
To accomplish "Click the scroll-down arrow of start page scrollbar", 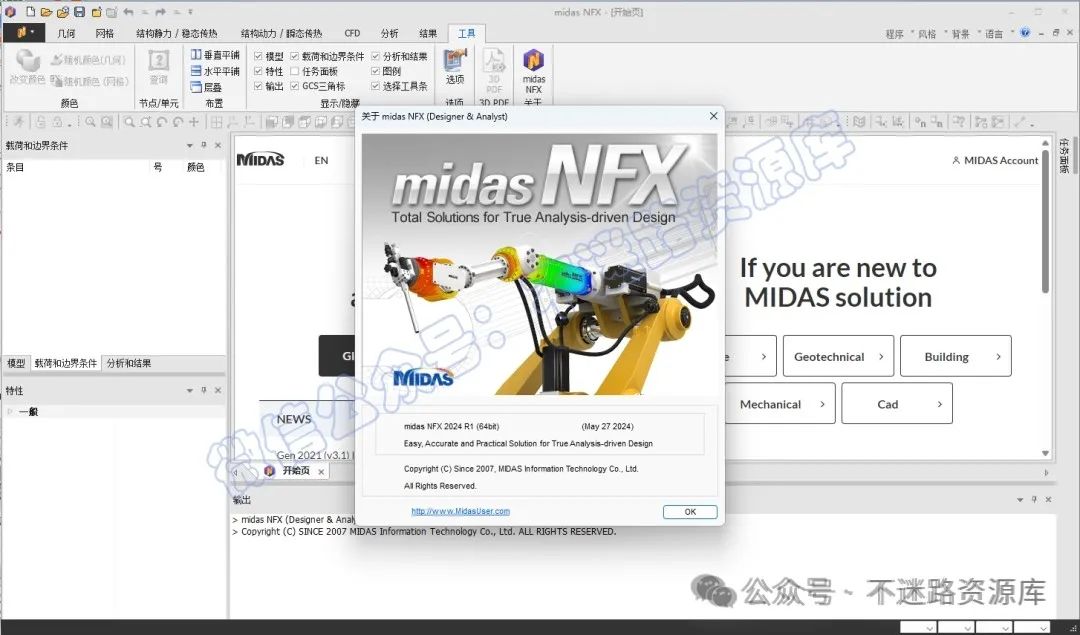I will 1045,453.
